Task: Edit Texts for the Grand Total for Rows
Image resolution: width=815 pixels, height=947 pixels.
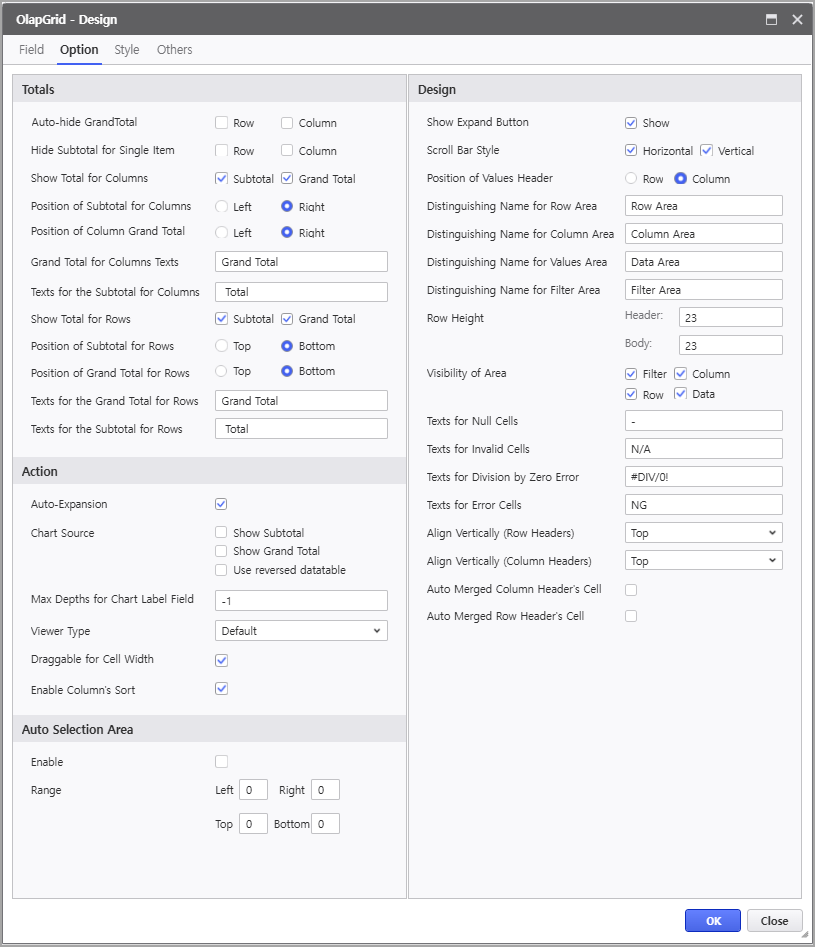Action: pos(301,400)
